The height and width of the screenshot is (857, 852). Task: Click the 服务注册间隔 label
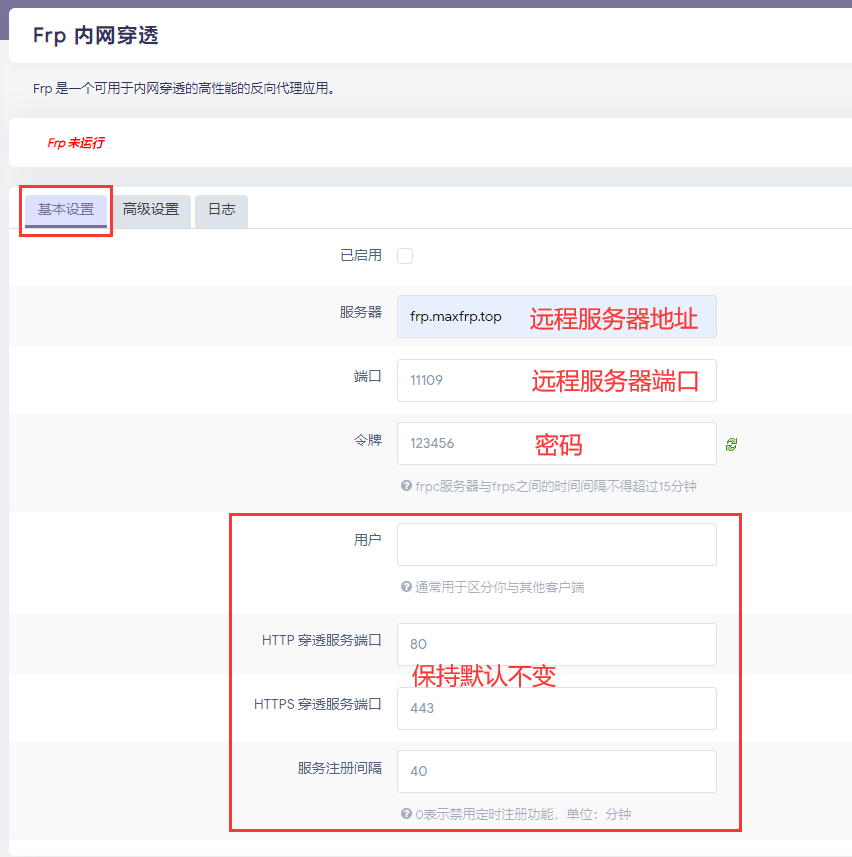pyautogui.click(x=339, y=768)
